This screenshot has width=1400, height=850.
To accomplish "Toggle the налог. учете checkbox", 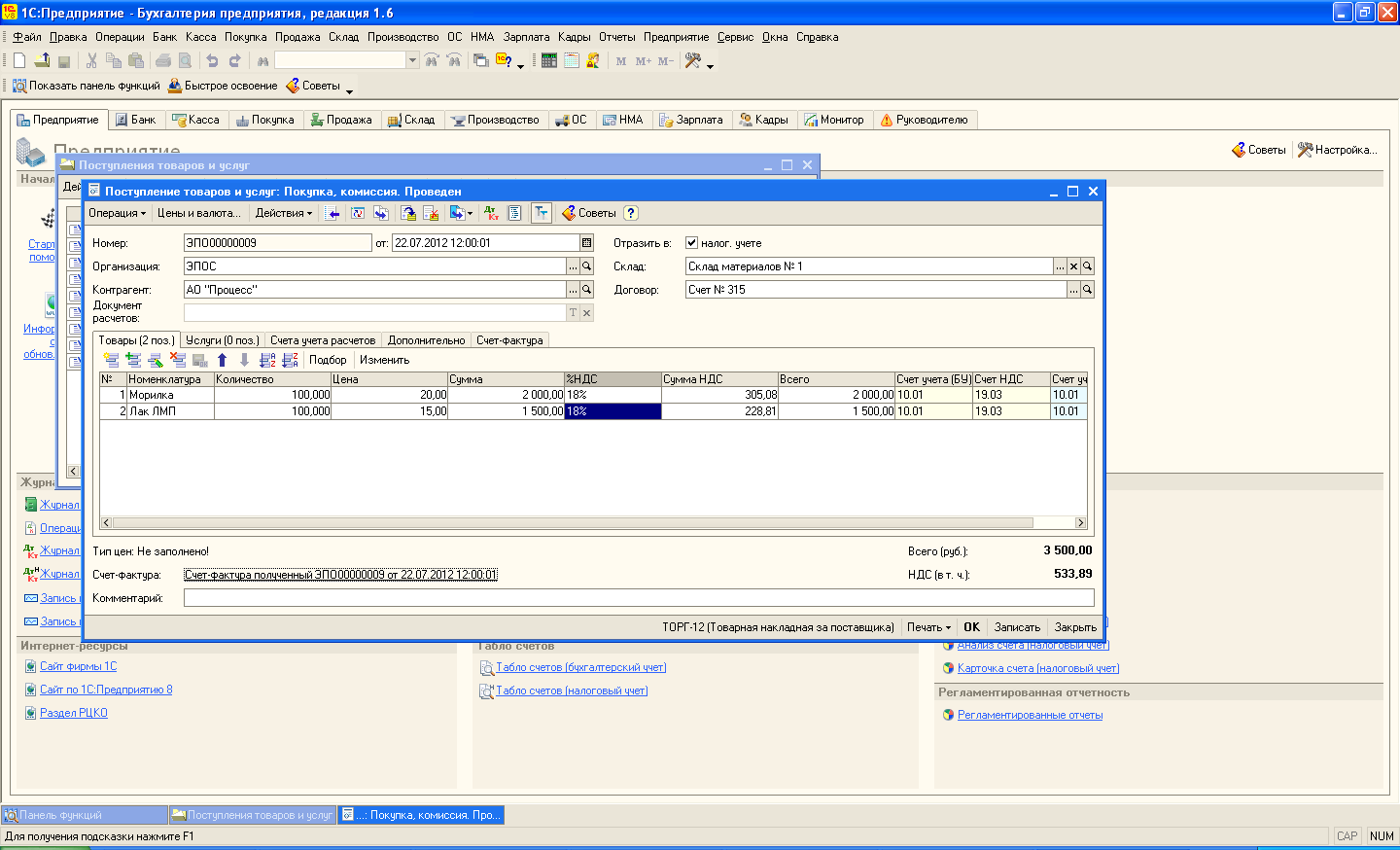I will coord(691,243).
